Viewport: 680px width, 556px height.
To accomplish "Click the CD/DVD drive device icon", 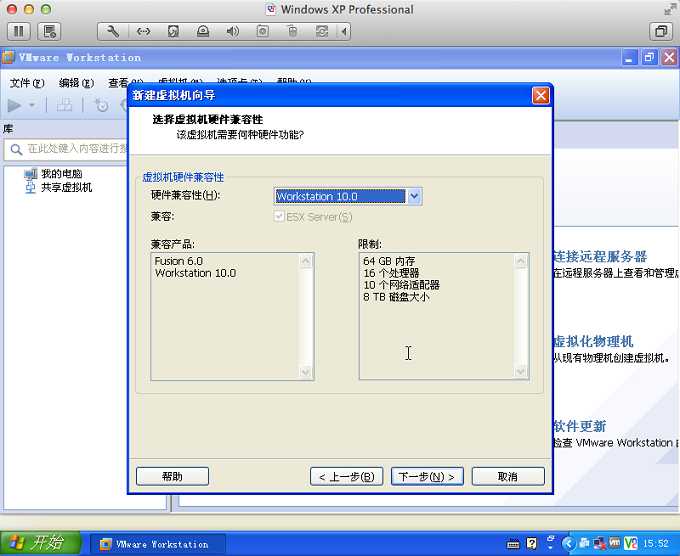I will [203, 31].
